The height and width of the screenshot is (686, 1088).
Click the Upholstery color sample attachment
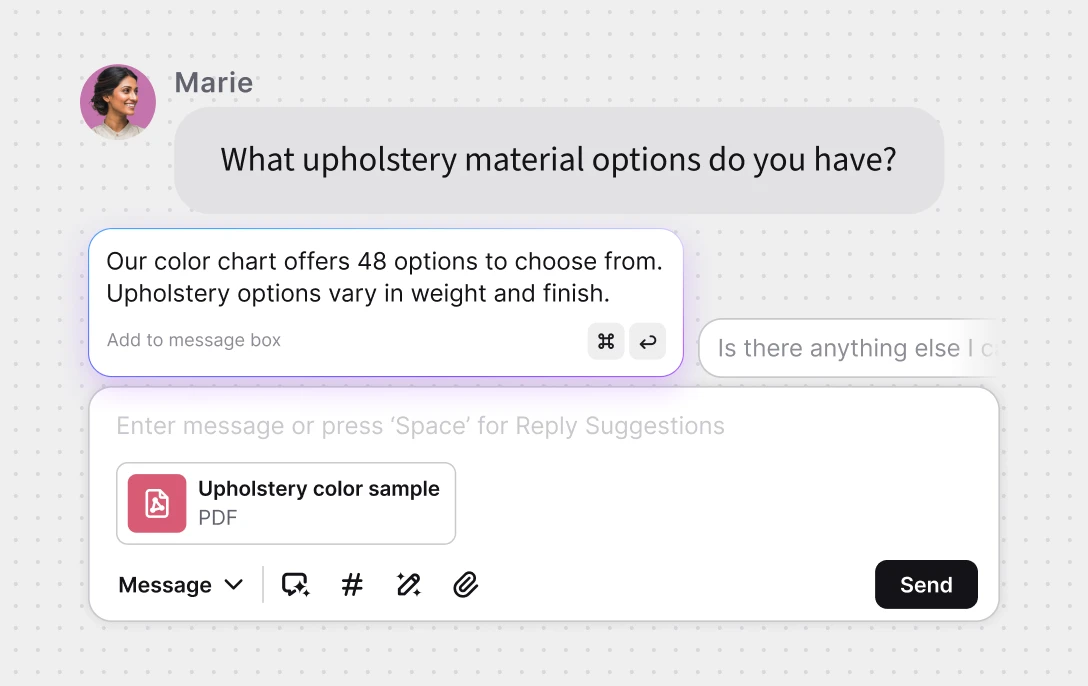(286, 503)
